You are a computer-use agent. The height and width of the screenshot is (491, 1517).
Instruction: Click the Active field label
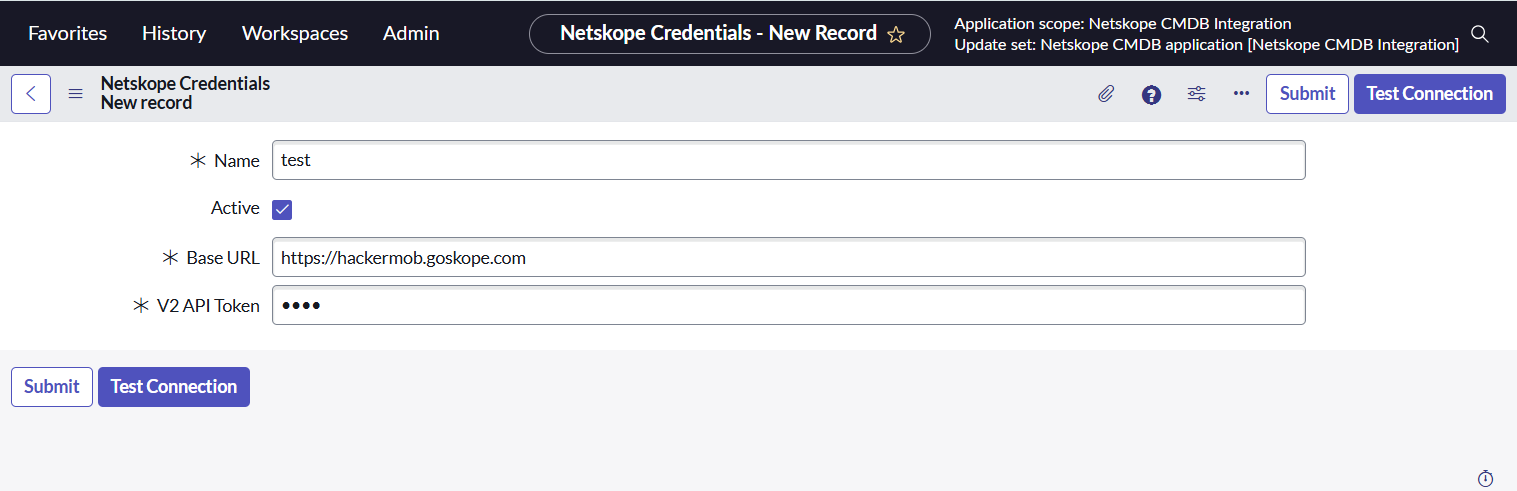click(x=235, y=208)
